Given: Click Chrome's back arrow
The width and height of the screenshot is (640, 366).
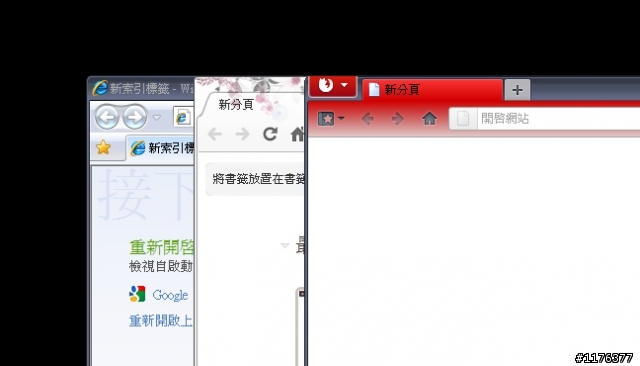Looking at the screenshot, I should pyautogui.click(x=215, y=134).
